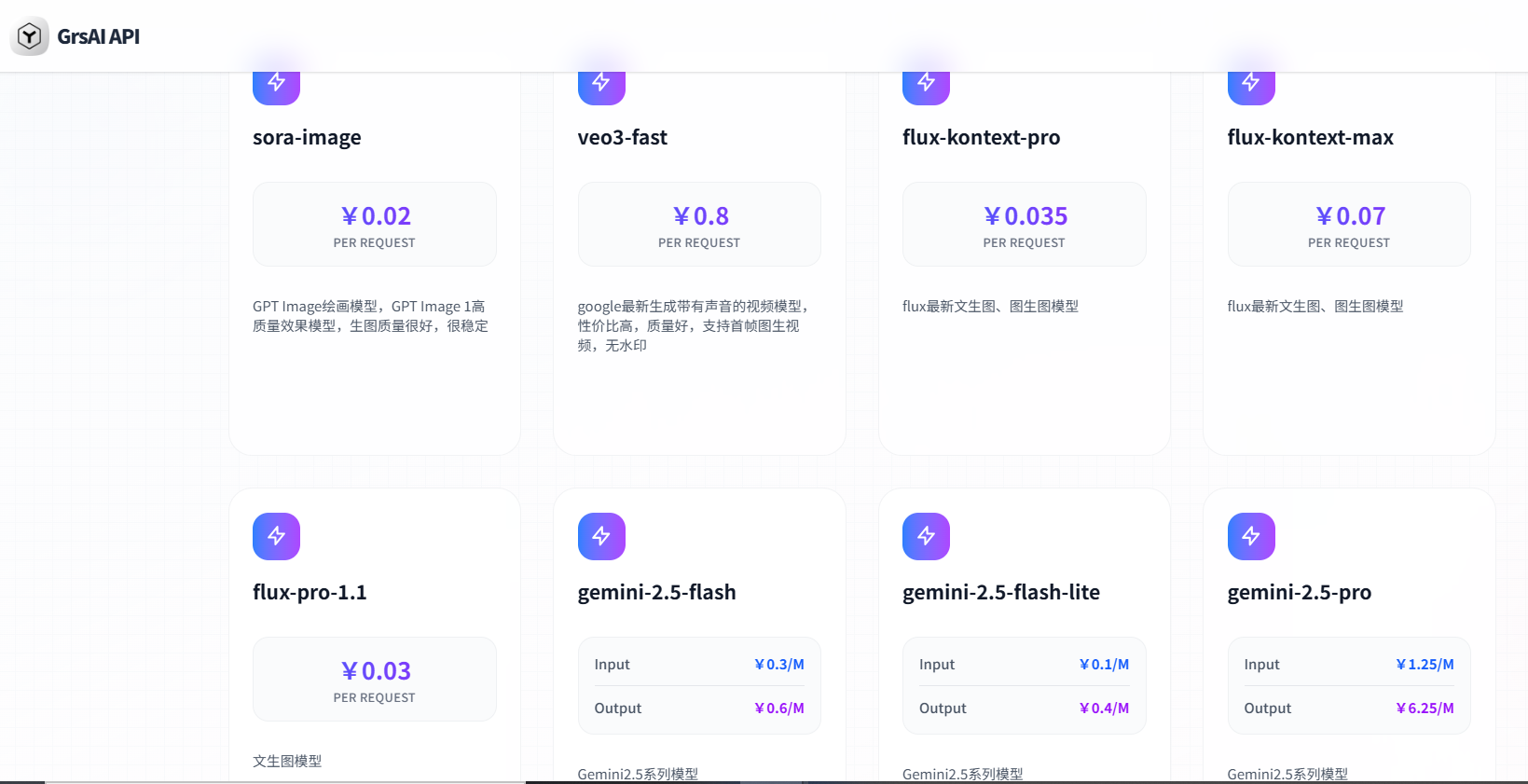Click the veo3-fast description text

[x=691, y=325]
